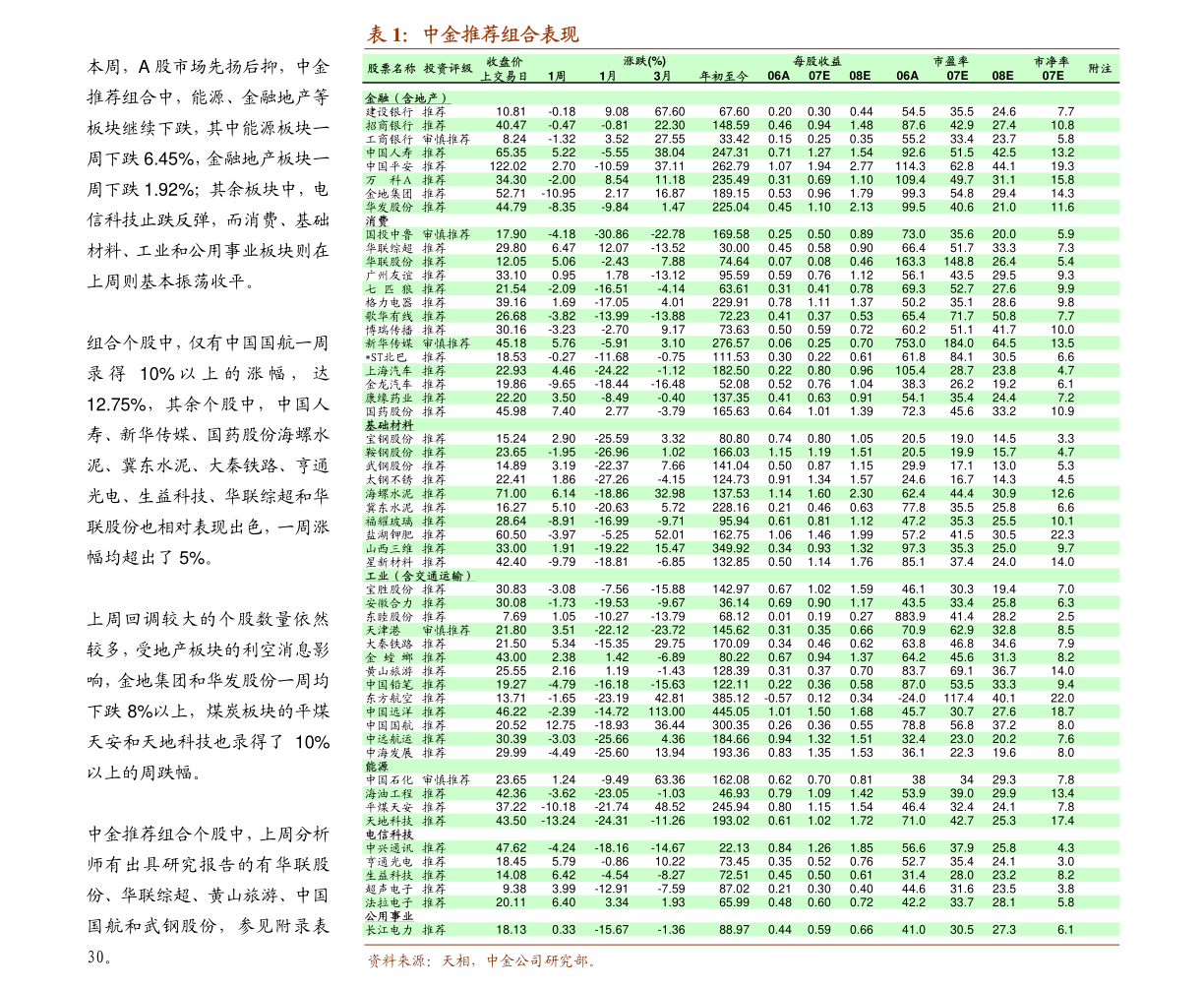Click the 中国人寿 row name

click(x=390, y=153)
